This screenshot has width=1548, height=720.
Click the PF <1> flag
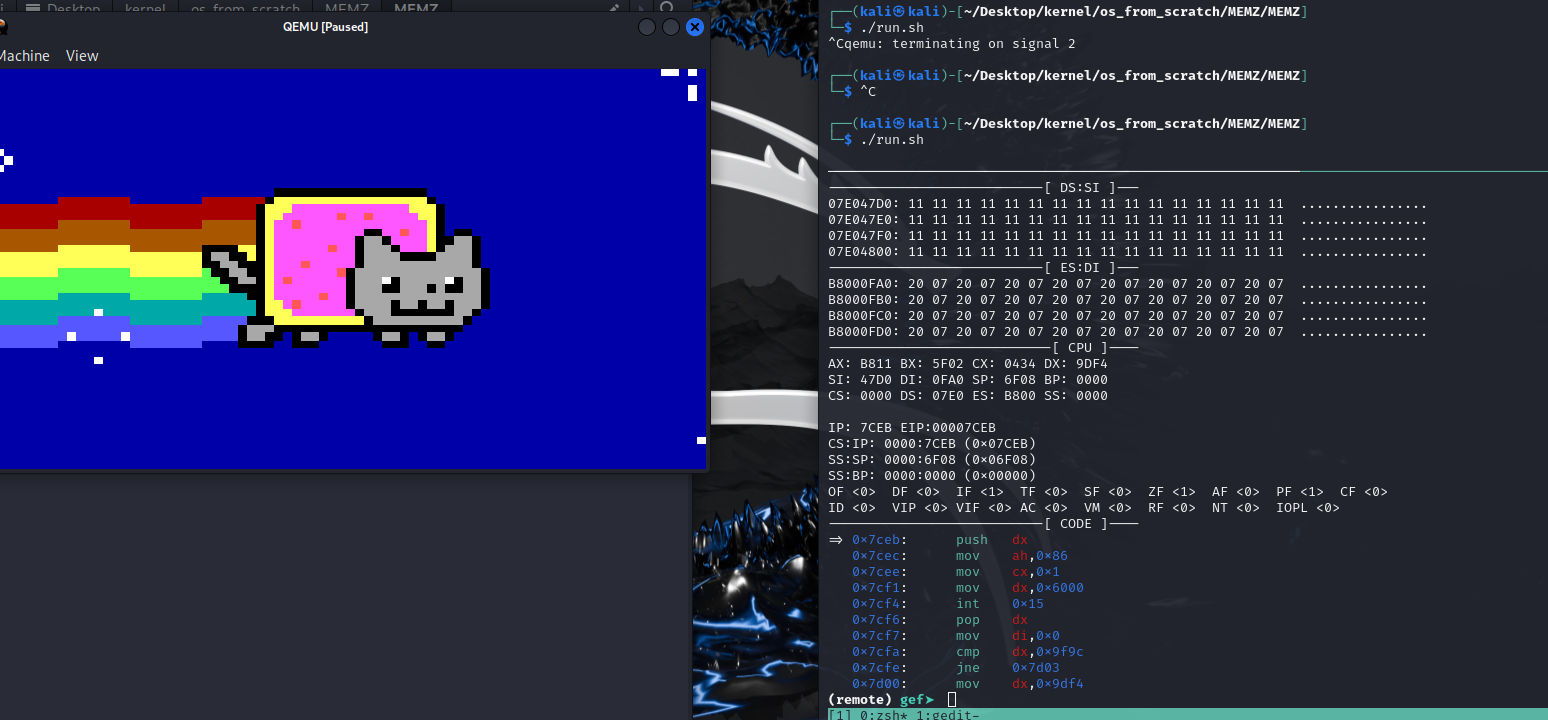1300,492
